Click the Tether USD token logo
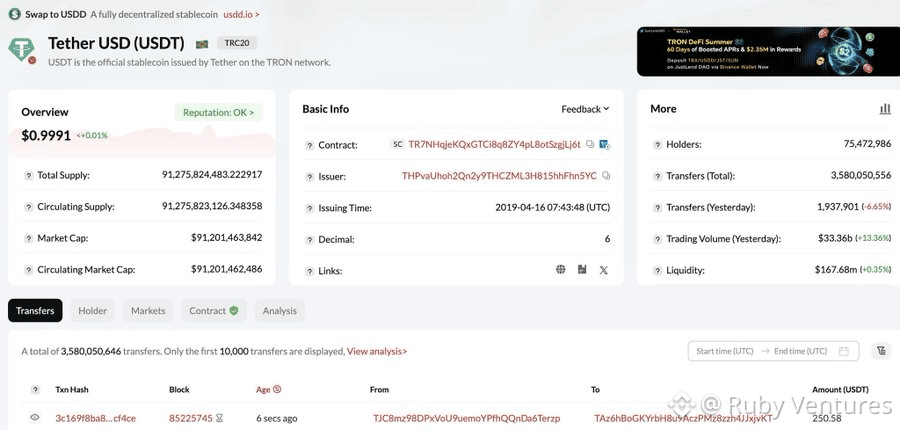The width and height of the screenshot is (900, 430). pyautogui.click(x=22, y=50)
